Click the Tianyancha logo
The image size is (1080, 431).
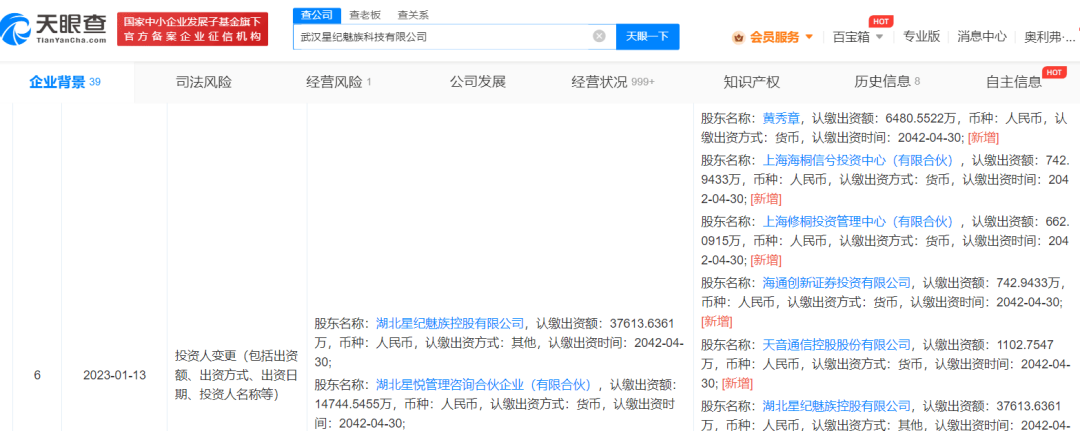[56, 28]
